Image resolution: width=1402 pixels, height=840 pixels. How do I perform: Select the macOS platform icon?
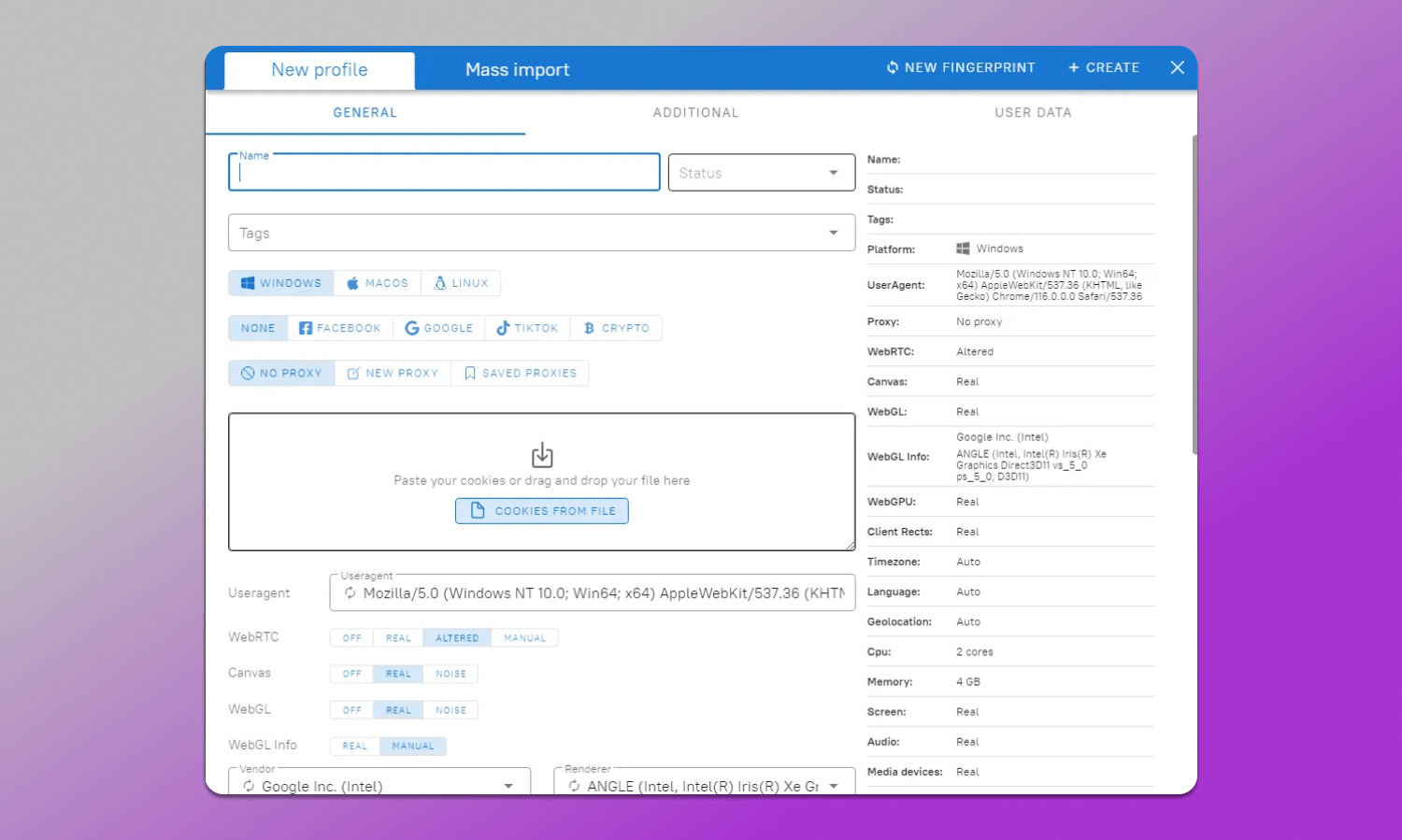[x=353, y=283]
